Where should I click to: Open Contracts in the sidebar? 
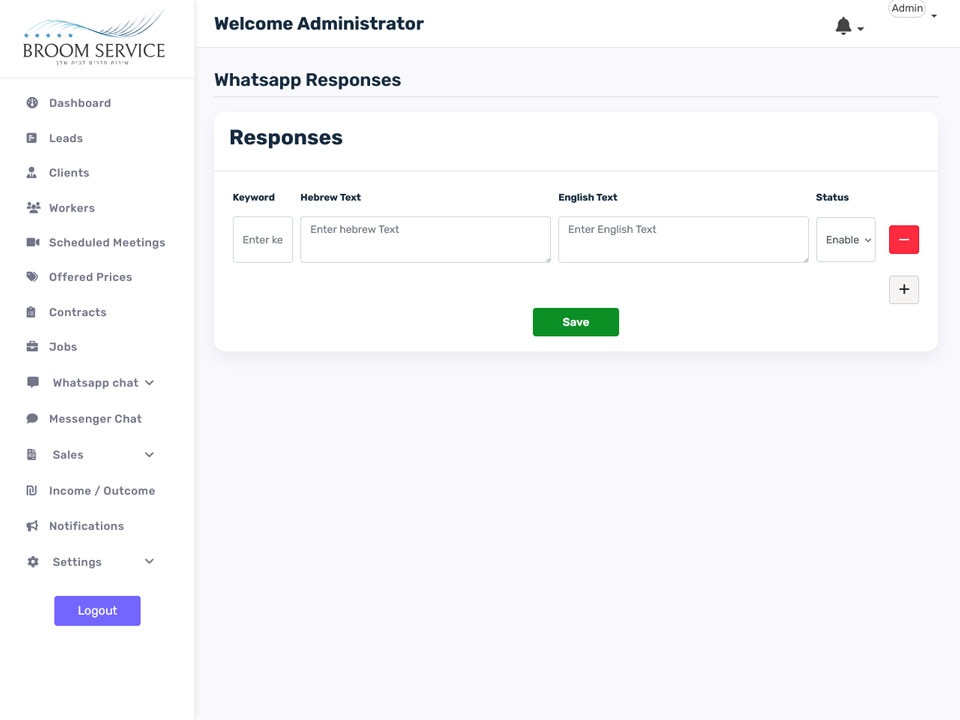click(77, 312)
